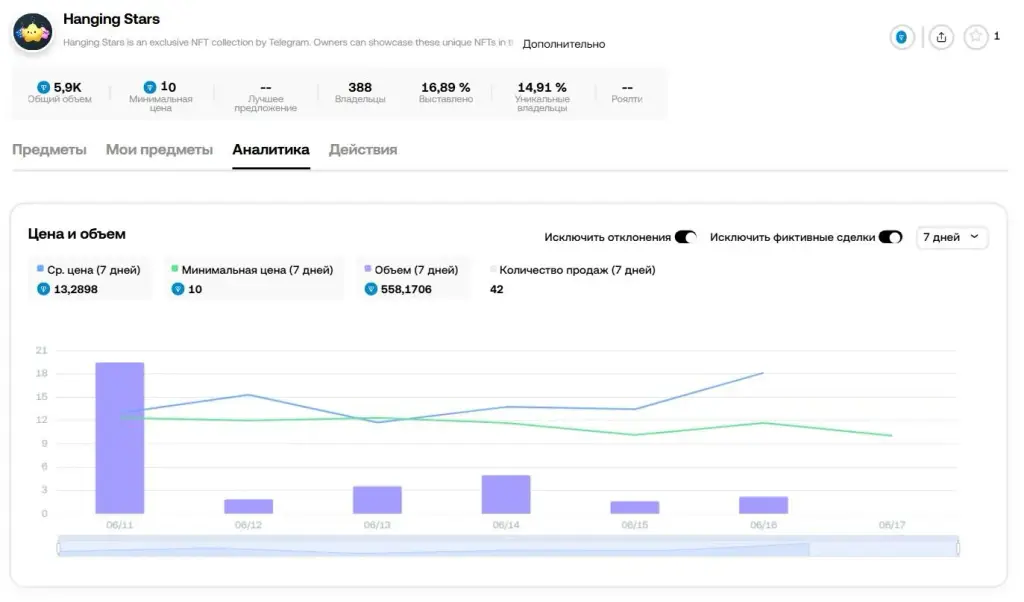Toggle Исключить отклонения switch
1024x602 pixels.
click(686, 237)
